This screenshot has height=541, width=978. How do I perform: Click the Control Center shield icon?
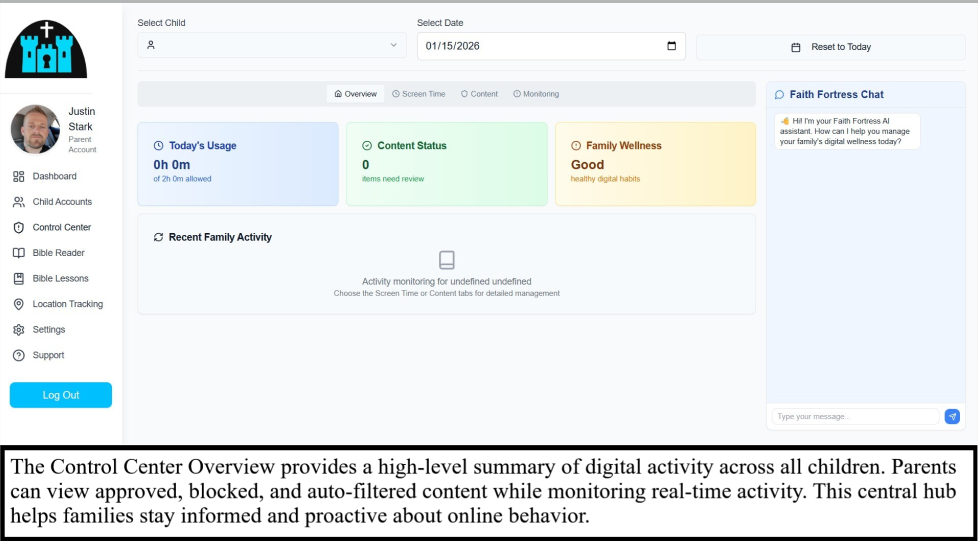19,227
